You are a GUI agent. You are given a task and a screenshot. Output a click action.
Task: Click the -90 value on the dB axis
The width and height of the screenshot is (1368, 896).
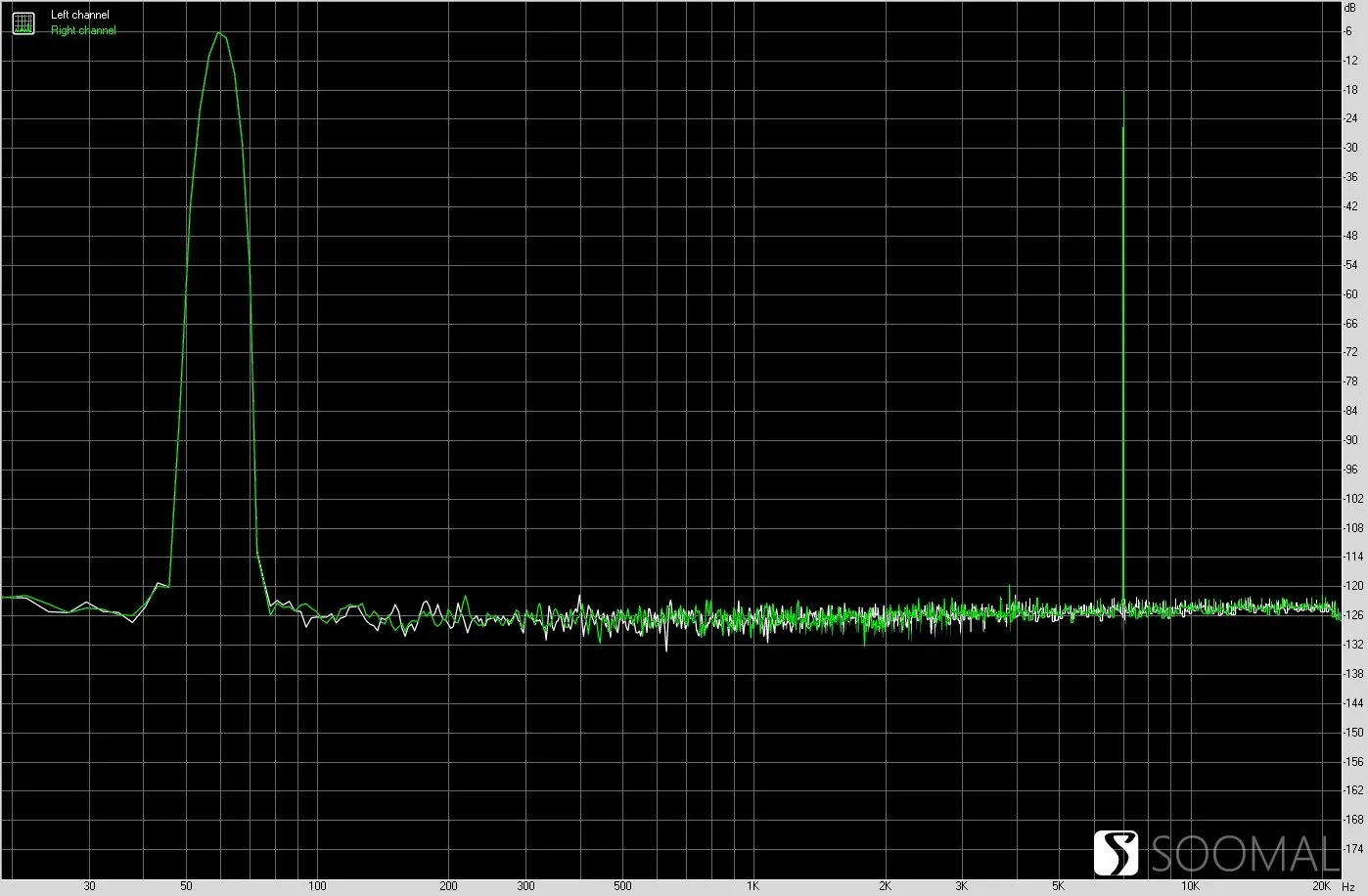pos(1350,441)
